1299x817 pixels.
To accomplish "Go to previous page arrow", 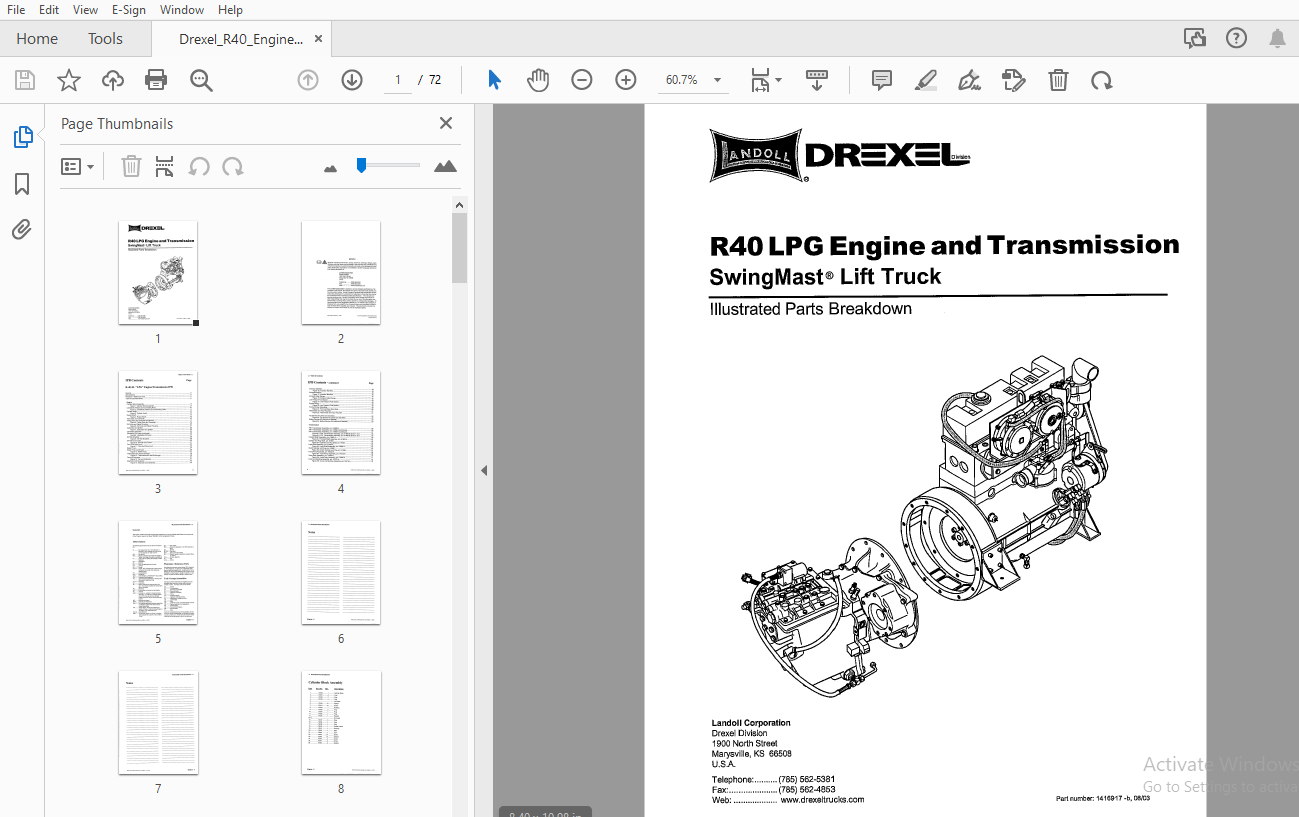I will pos(308,80).
